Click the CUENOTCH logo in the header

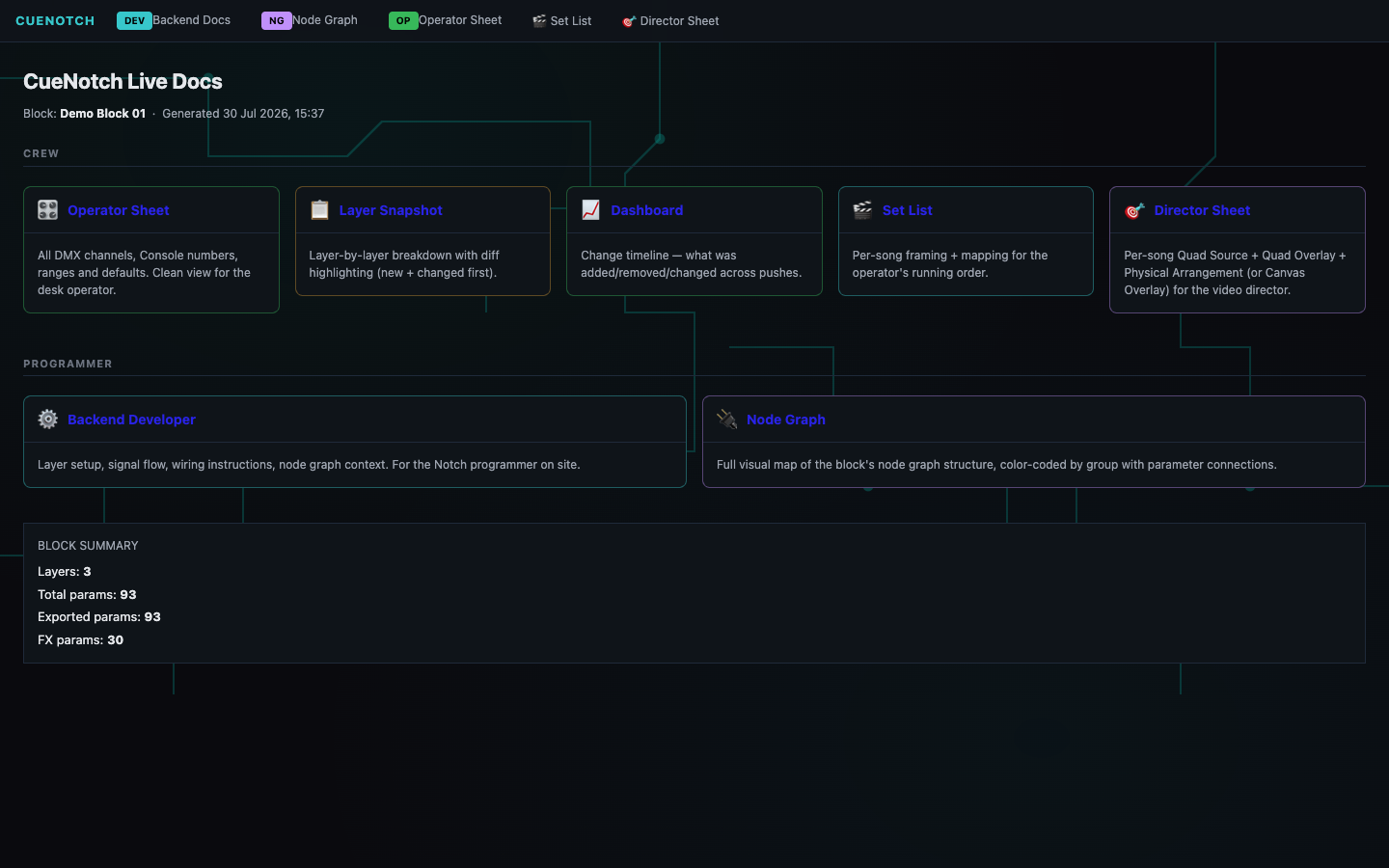coord(55,20)
